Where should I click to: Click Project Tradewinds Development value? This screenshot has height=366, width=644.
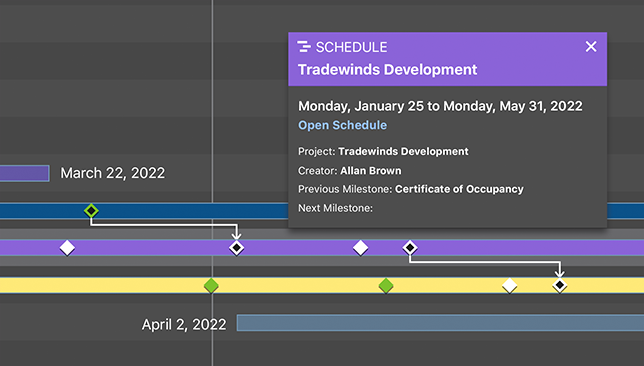403,152
